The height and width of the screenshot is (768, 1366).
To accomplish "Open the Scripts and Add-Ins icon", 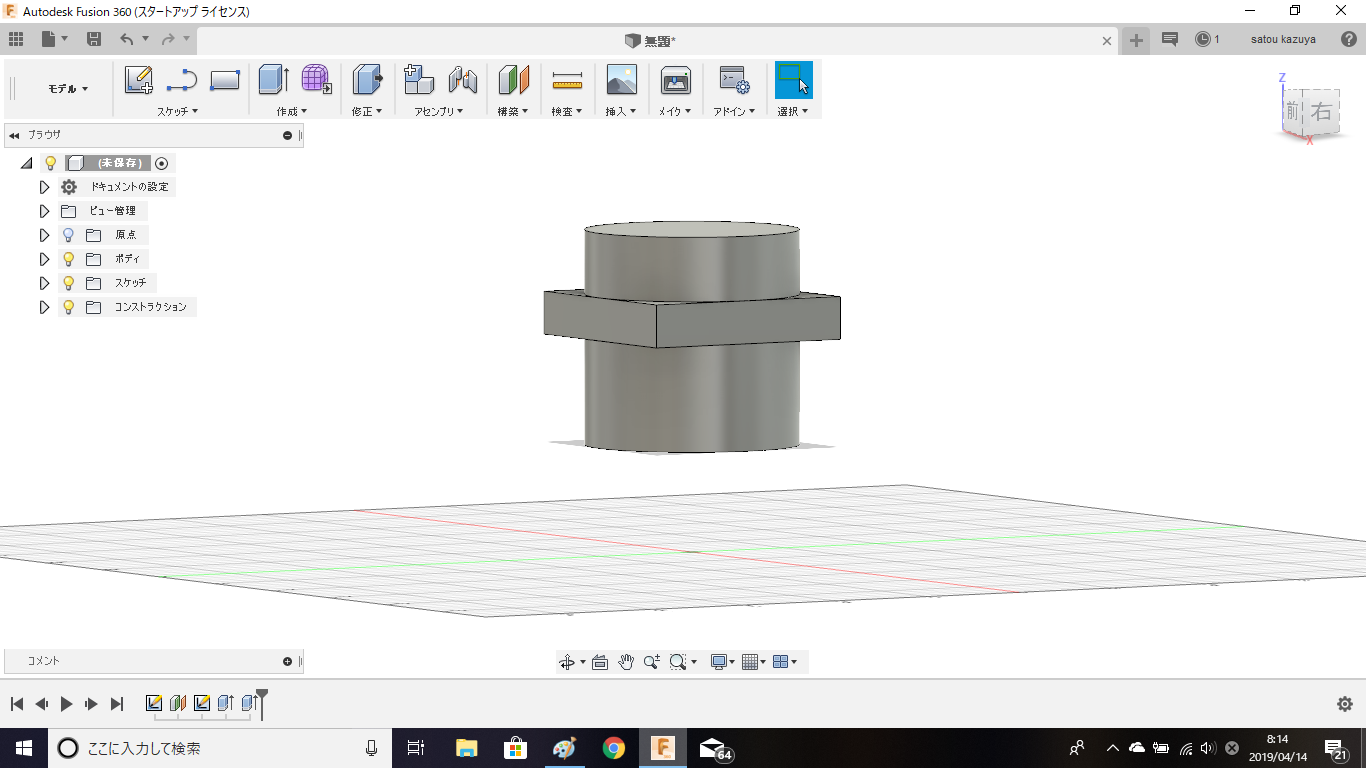I will [x=735, y=80].
